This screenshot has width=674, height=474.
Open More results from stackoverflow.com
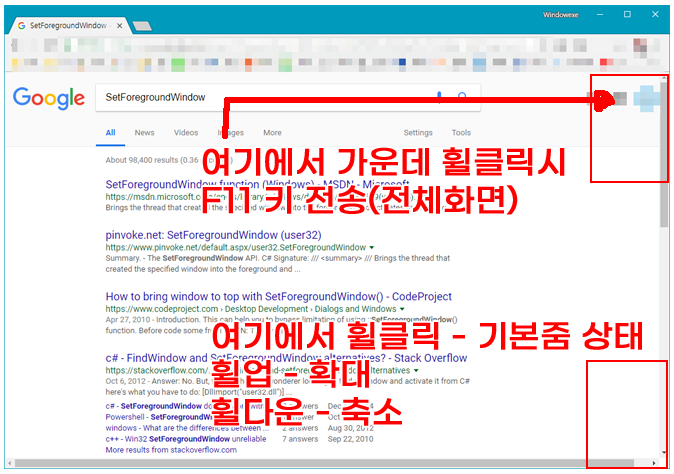click(x=171, y=450)
